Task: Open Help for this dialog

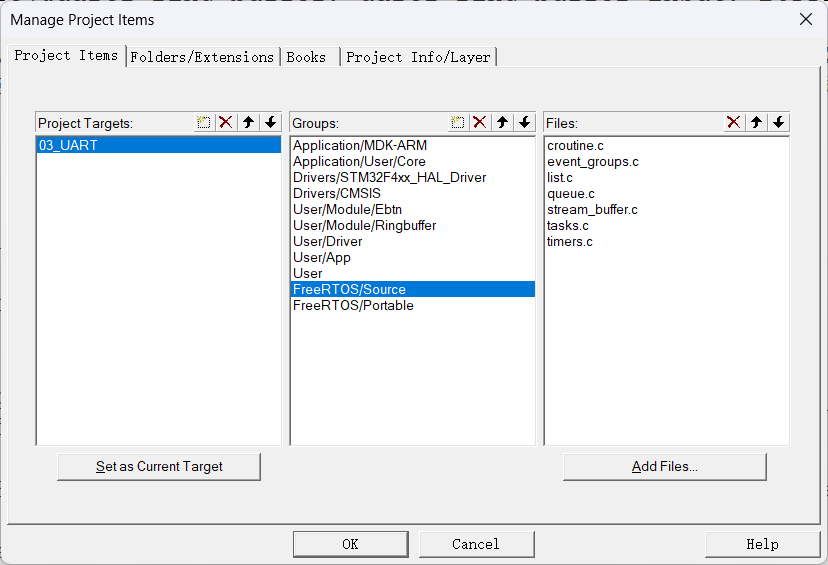Action: (763, 544)
